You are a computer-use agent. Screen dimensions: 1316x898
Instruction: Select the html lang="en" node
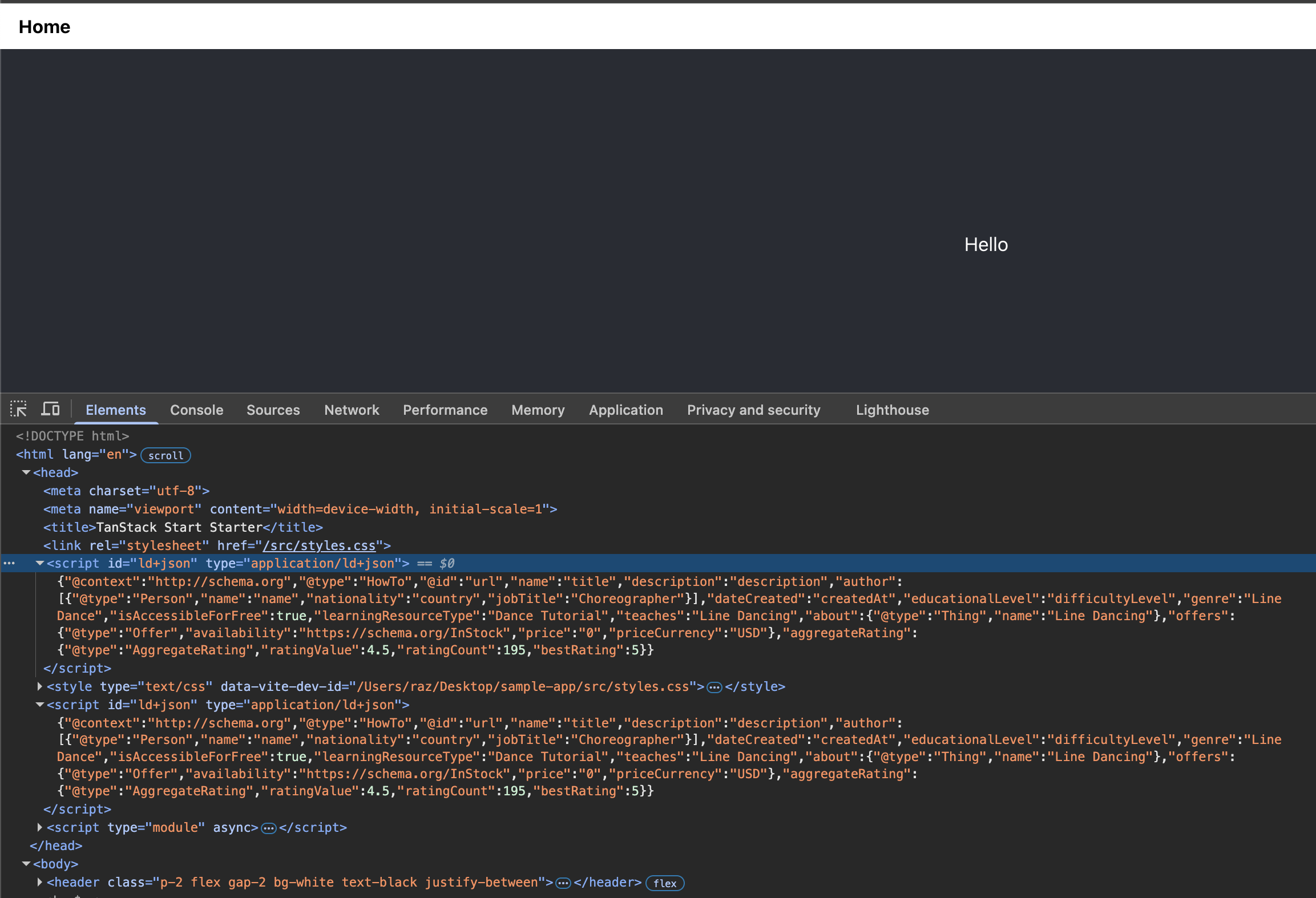point(76,454)
